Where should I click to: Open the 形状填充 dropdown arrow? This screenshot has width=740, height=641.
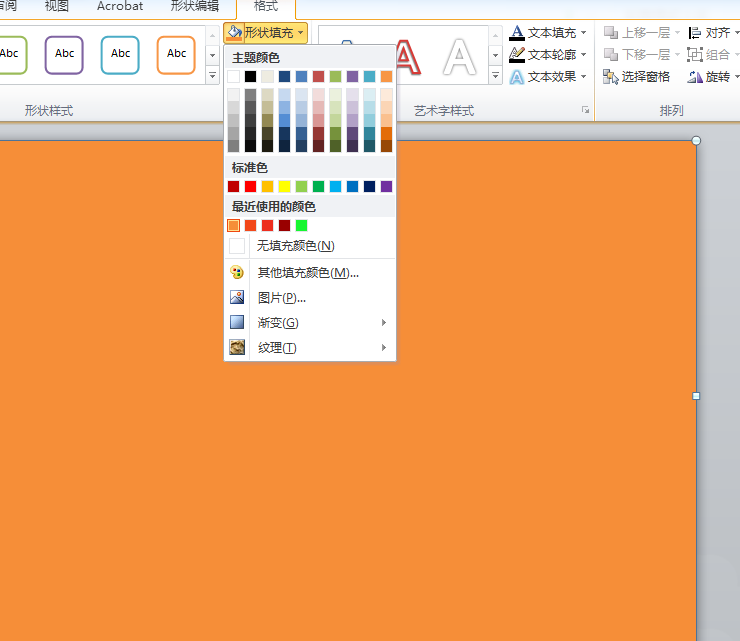tap(301, 33)
